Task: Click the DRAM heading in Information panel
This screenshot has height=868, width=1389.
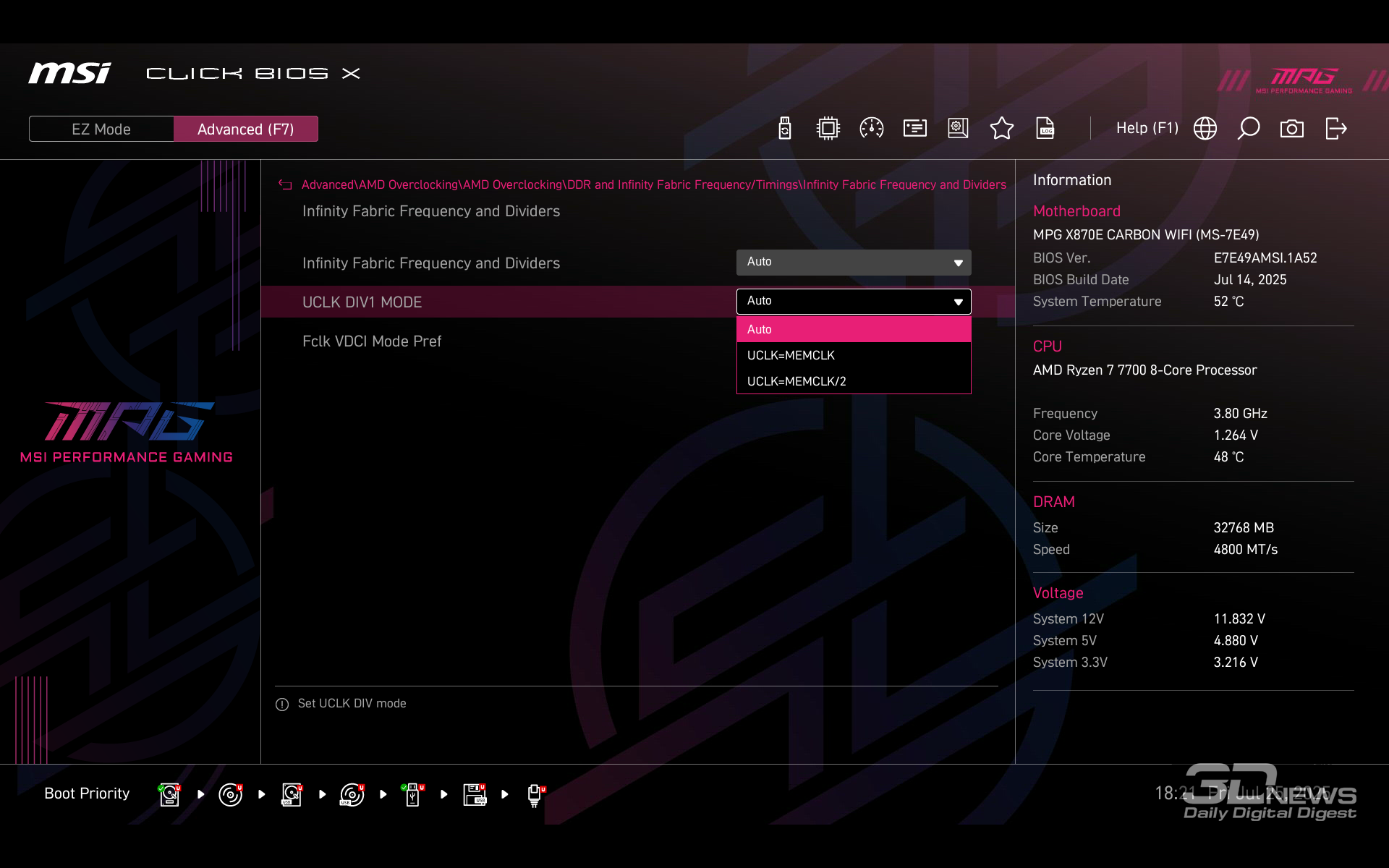Action: (x=1053, y=502)
